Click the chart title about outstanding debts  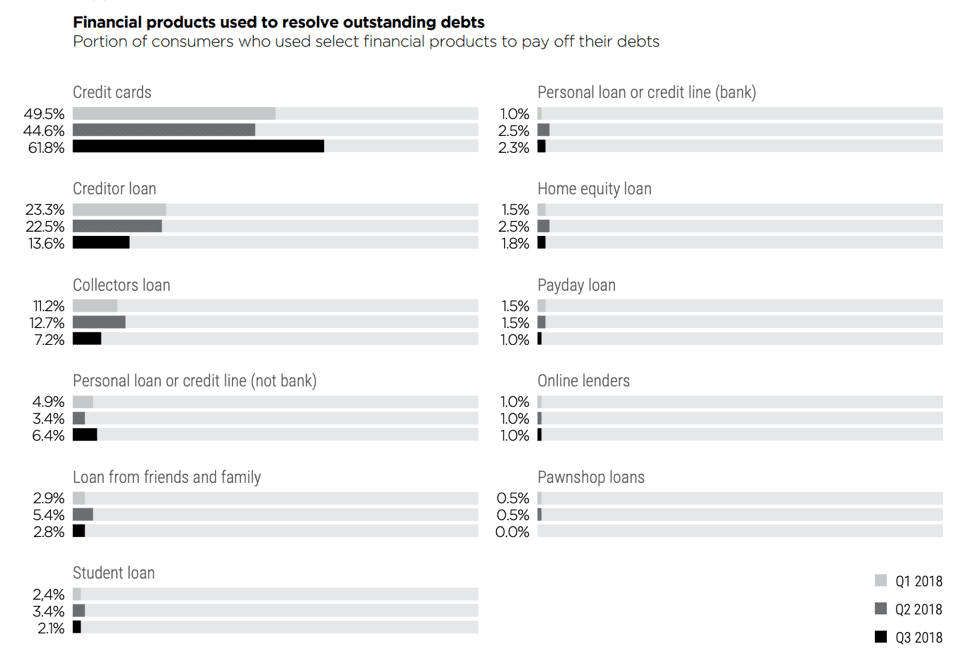click(x=279, y=22)
